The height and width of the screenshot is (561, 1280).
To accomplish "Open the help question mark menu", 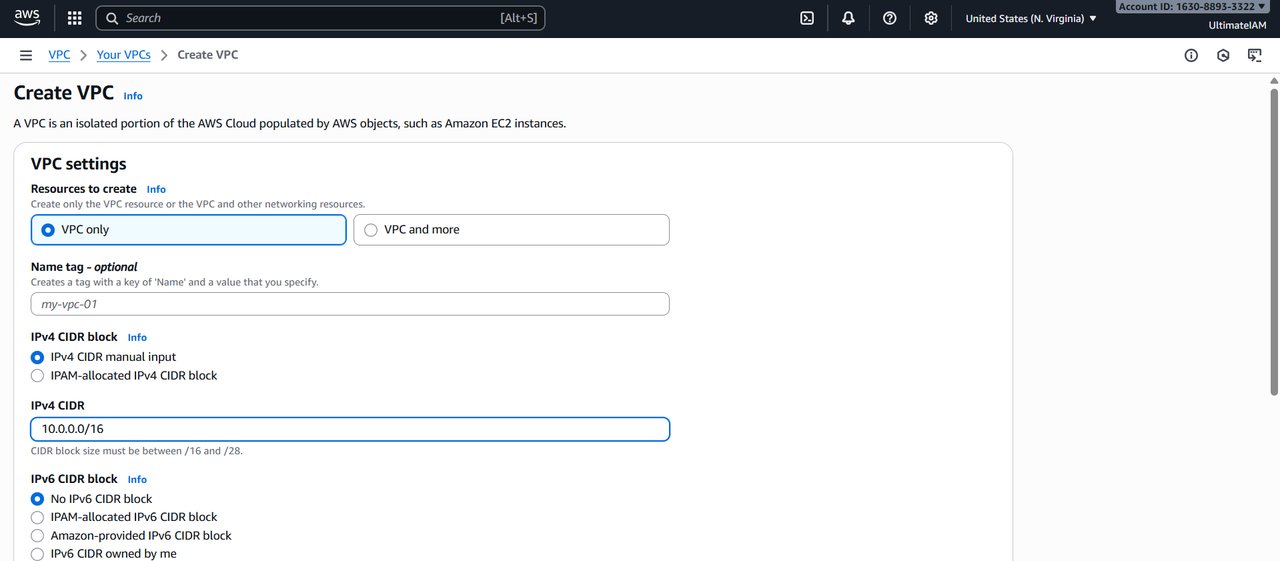I will click(889, 18).
